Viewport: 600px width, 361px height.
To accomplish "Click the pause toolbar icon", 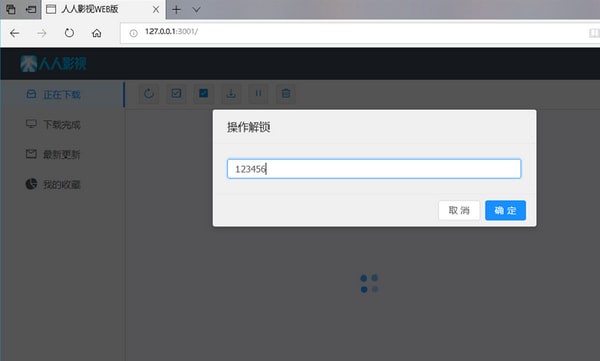I will (258, 93).
